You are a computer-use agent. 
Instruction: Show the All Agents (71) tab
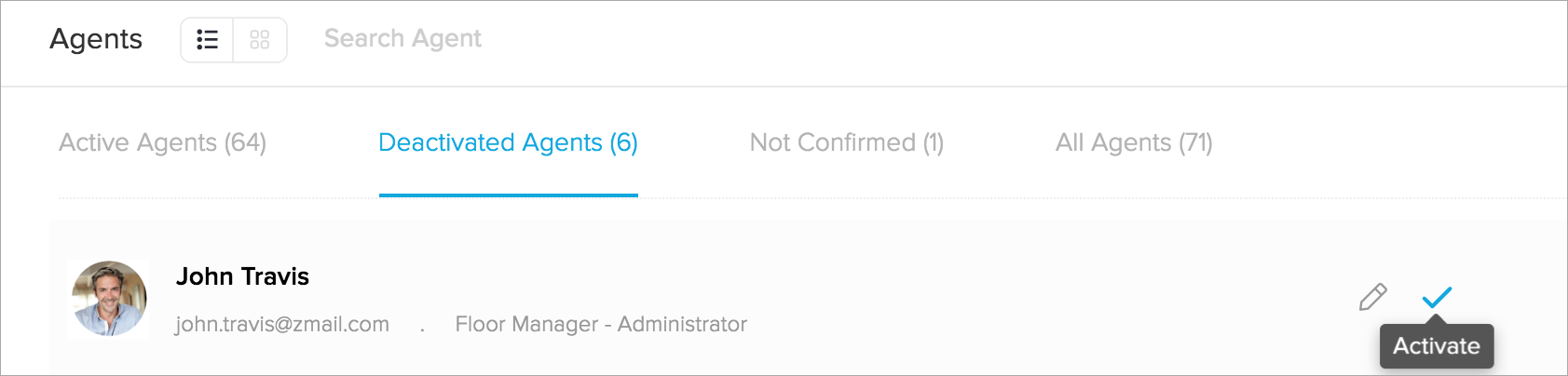1133,142
